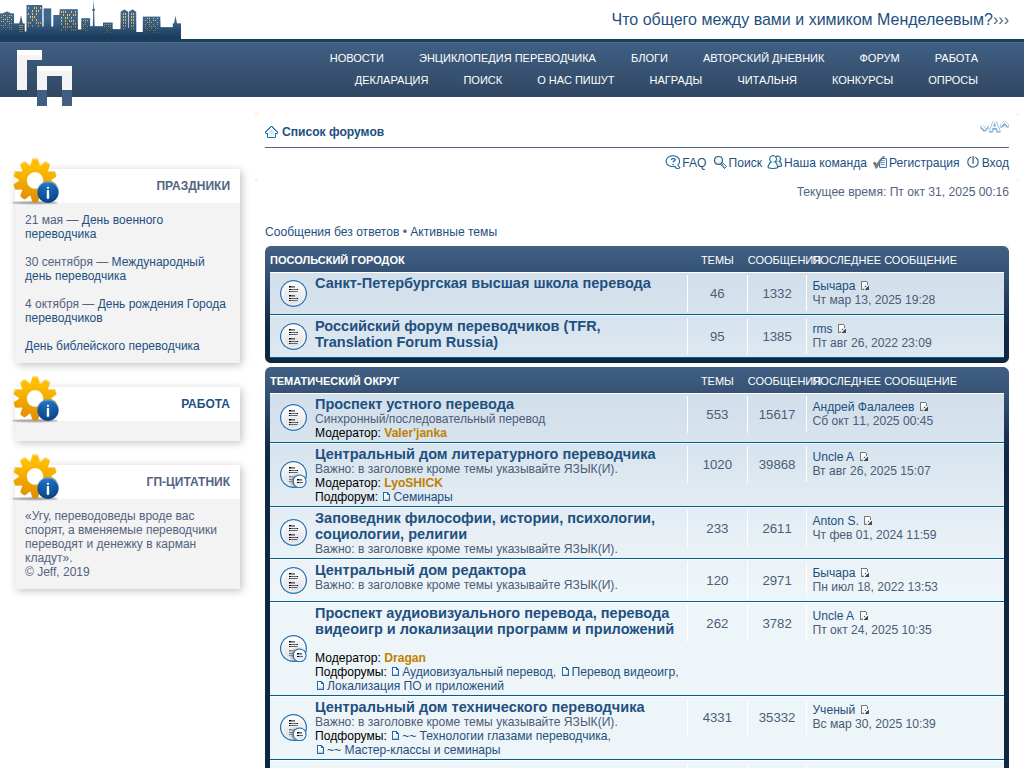Click the site logo in header
The image size is (1024, 768).
point(45,76)
